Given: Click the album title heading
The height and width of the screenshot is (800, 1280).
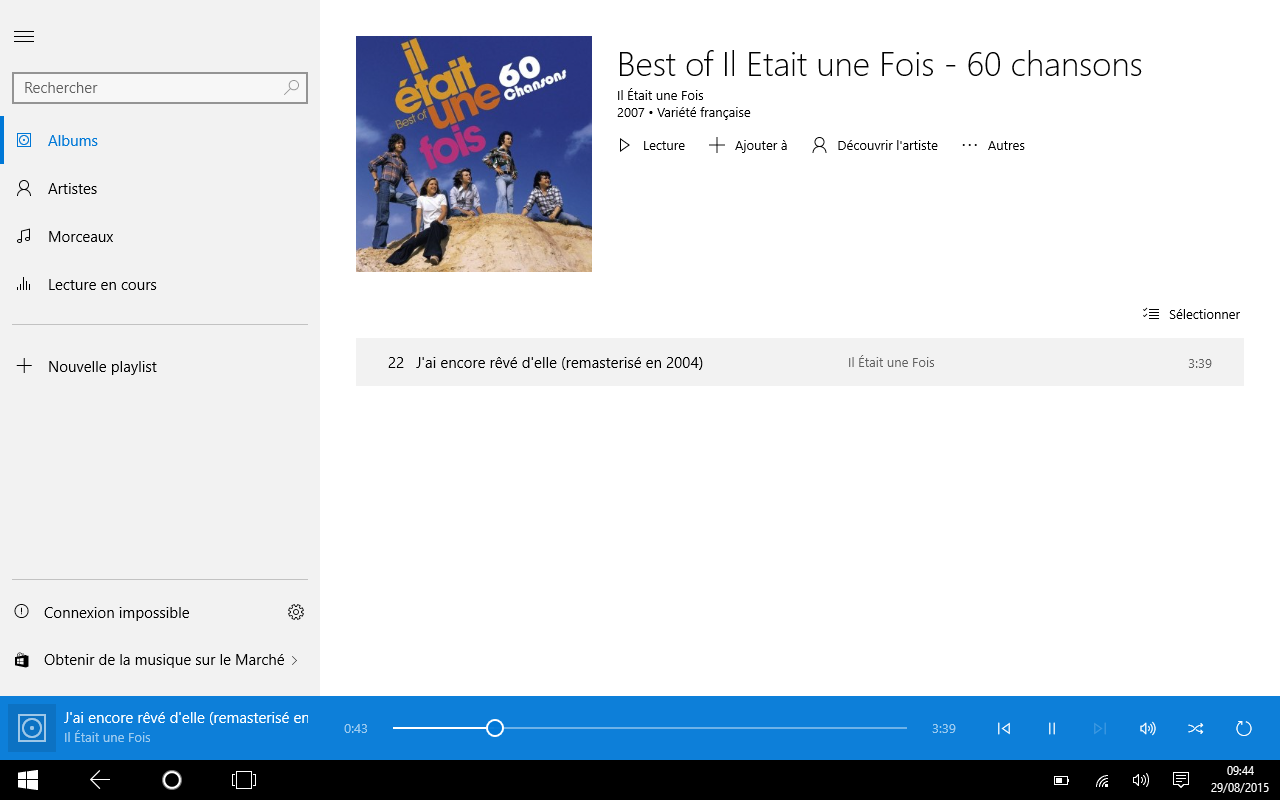Looking at the screenshot, I should point(880,65).
